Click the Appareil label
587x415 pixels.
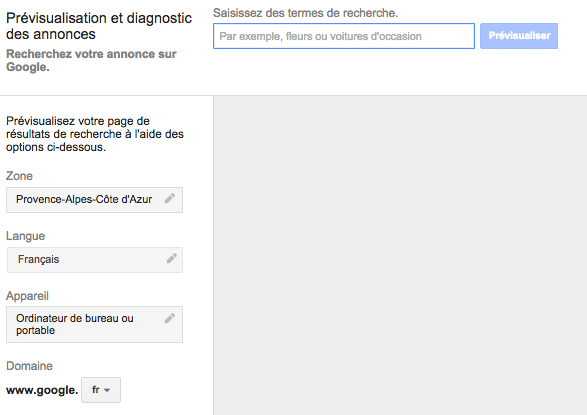click(27, 296)
